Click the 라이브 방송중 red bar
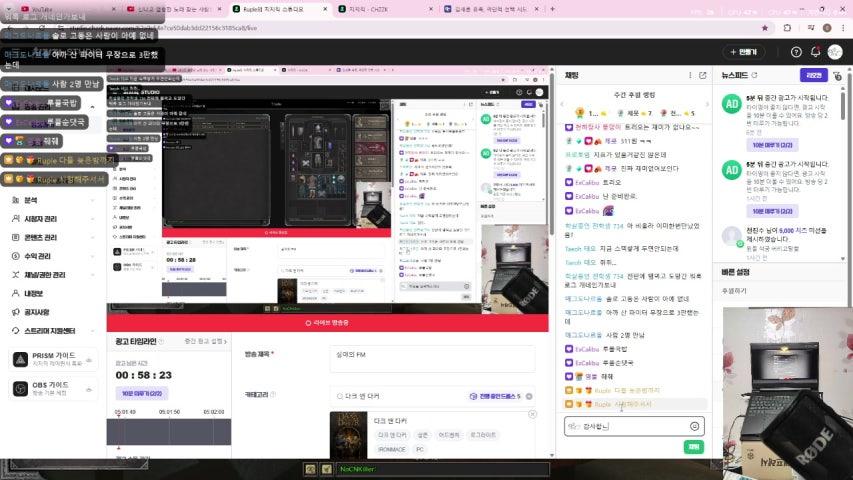This screenshot has width=853, height=480. pyautogui.click(x=327, y=323)
